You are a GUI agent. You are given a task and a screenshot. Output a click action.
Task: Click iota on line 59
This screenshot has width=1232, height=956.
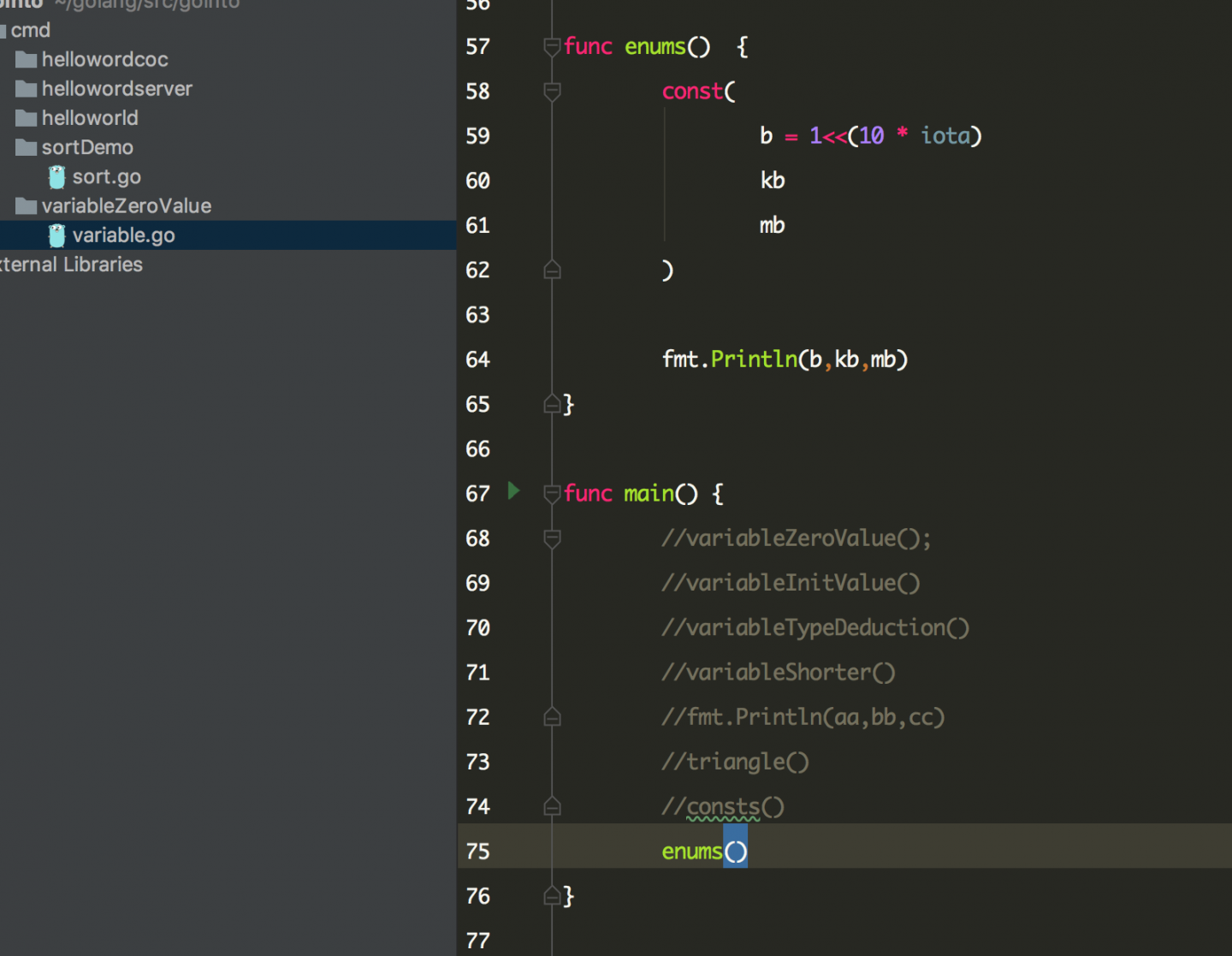[x=945, y=136]
